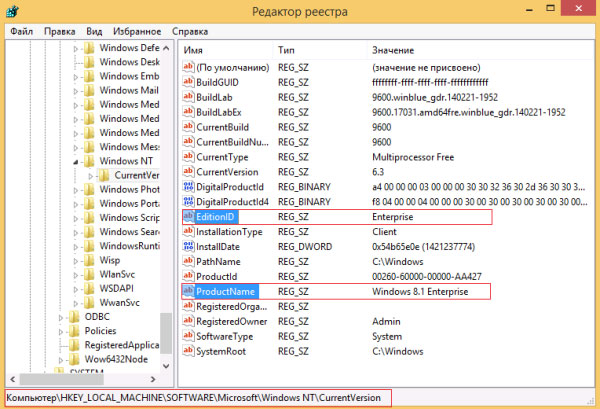Open the Файл menu
The width and height of the screenshot is (600, 409).
pos(21,31)
